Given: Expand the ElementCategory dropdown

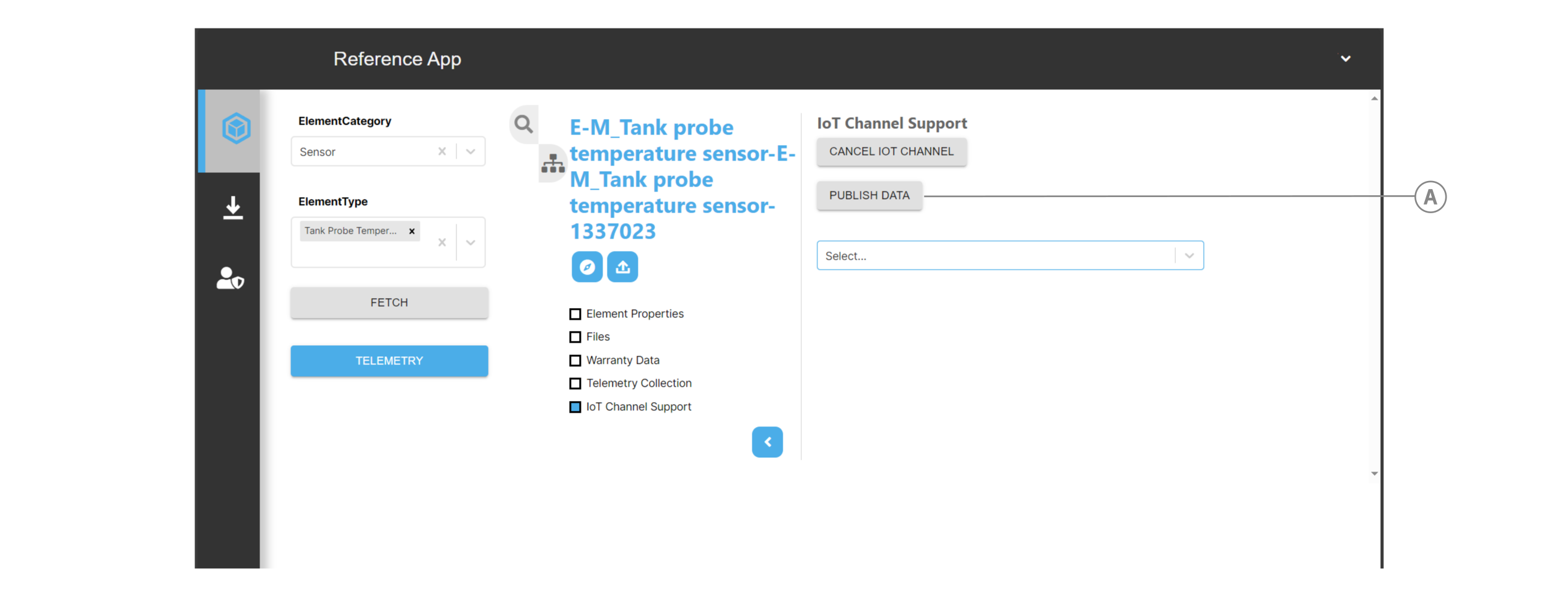Looking at the screenshot, I should (471, 152).
